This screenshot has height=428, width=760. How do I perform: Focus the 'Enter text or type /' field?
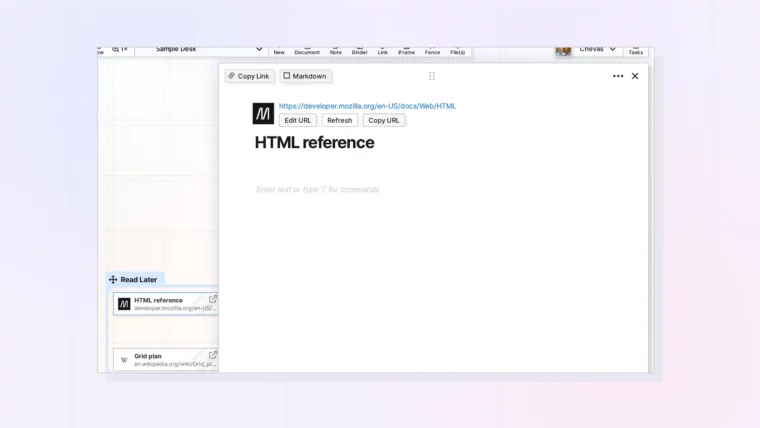click(317, 190)
